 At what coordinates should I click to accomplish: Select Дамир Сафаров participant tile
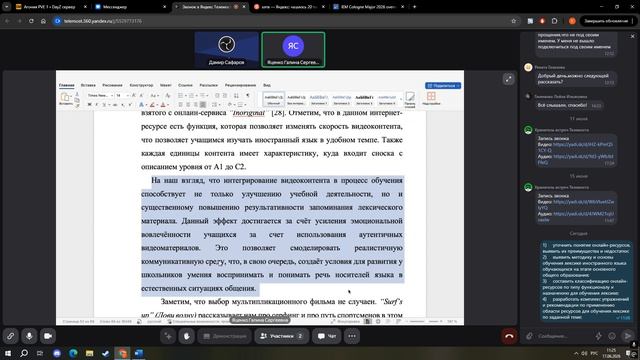pyautogui.click(x=226, y=49)
